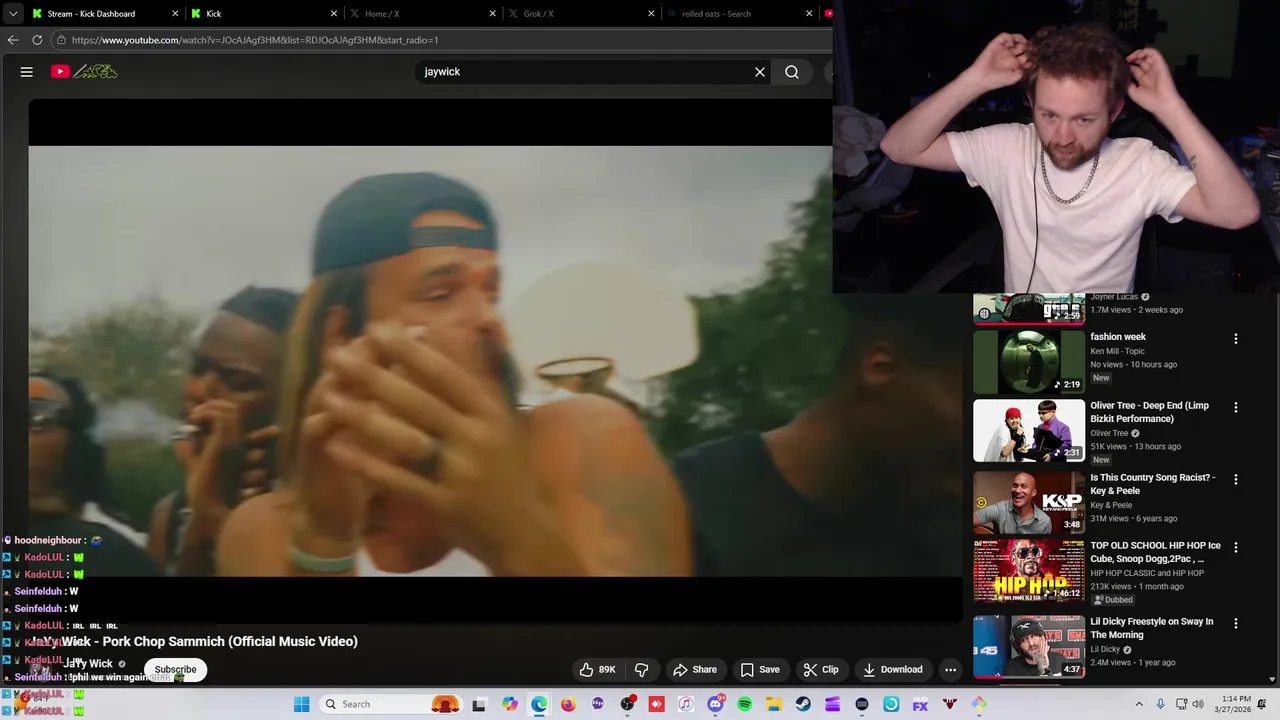Screen dimensions: 1280x720
Task: Open Oliver Tree Deep End thumbnail
Action: tap(1029, 430)
